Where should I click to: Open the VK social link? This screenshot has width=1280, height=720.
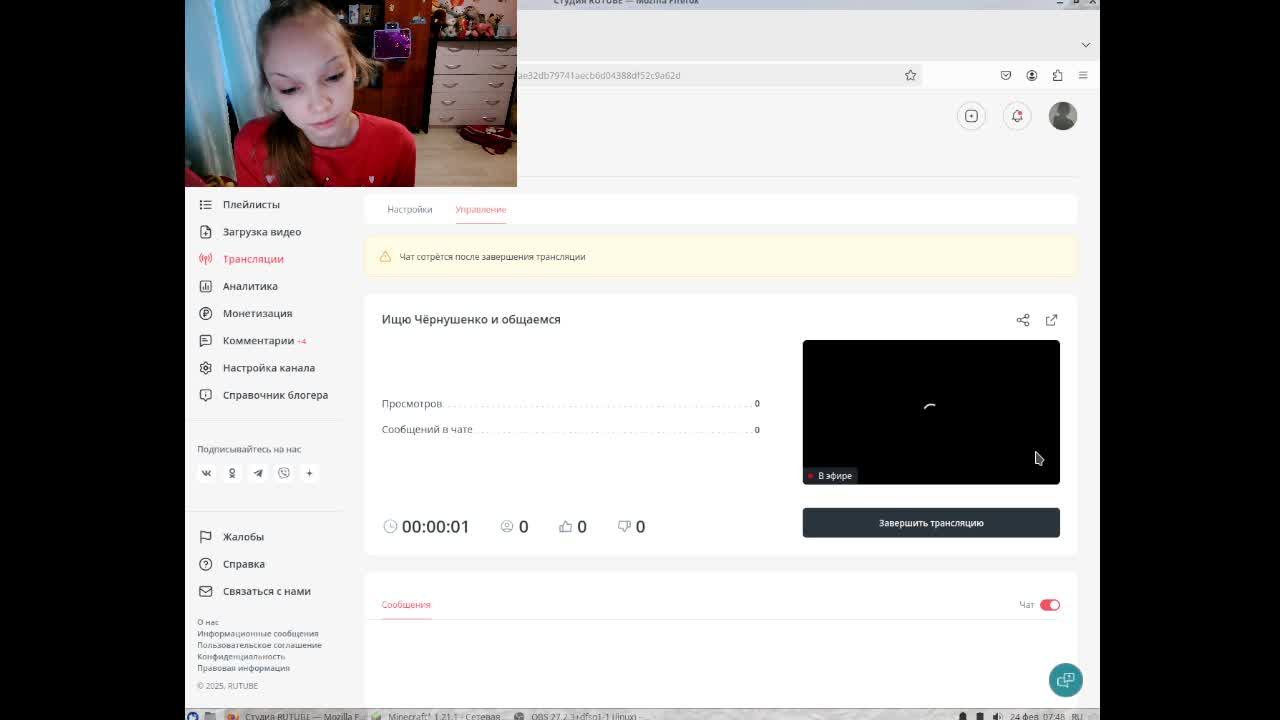click(206, 473)
